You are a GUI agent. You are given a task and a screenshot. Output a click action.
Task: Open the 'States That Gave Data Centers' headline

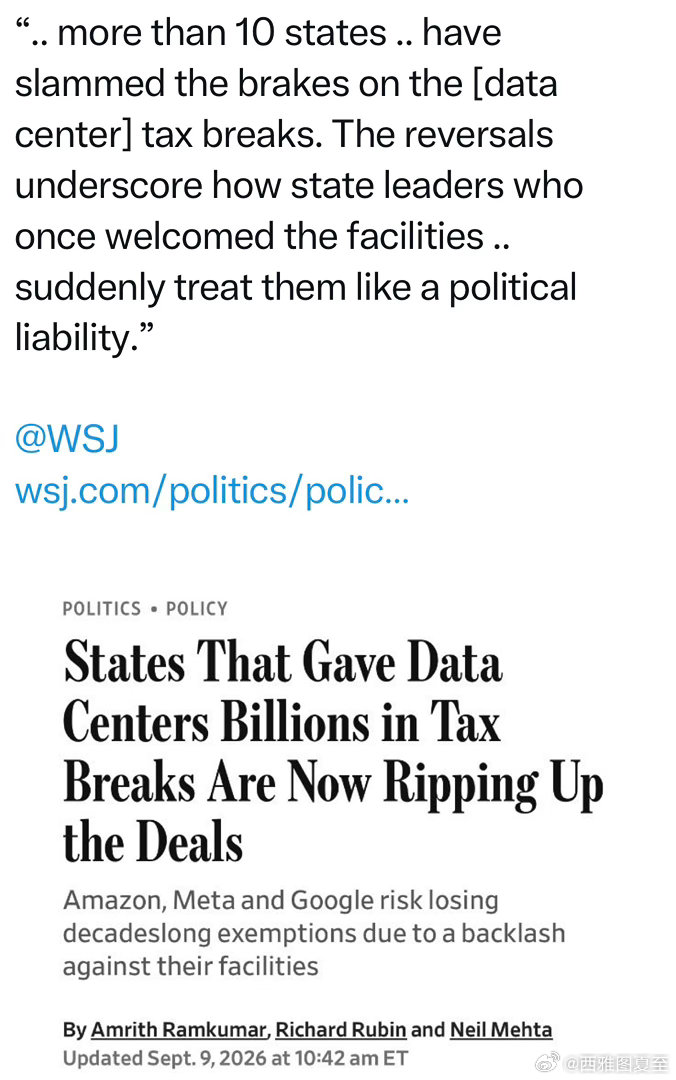click(x=333, y=751)
